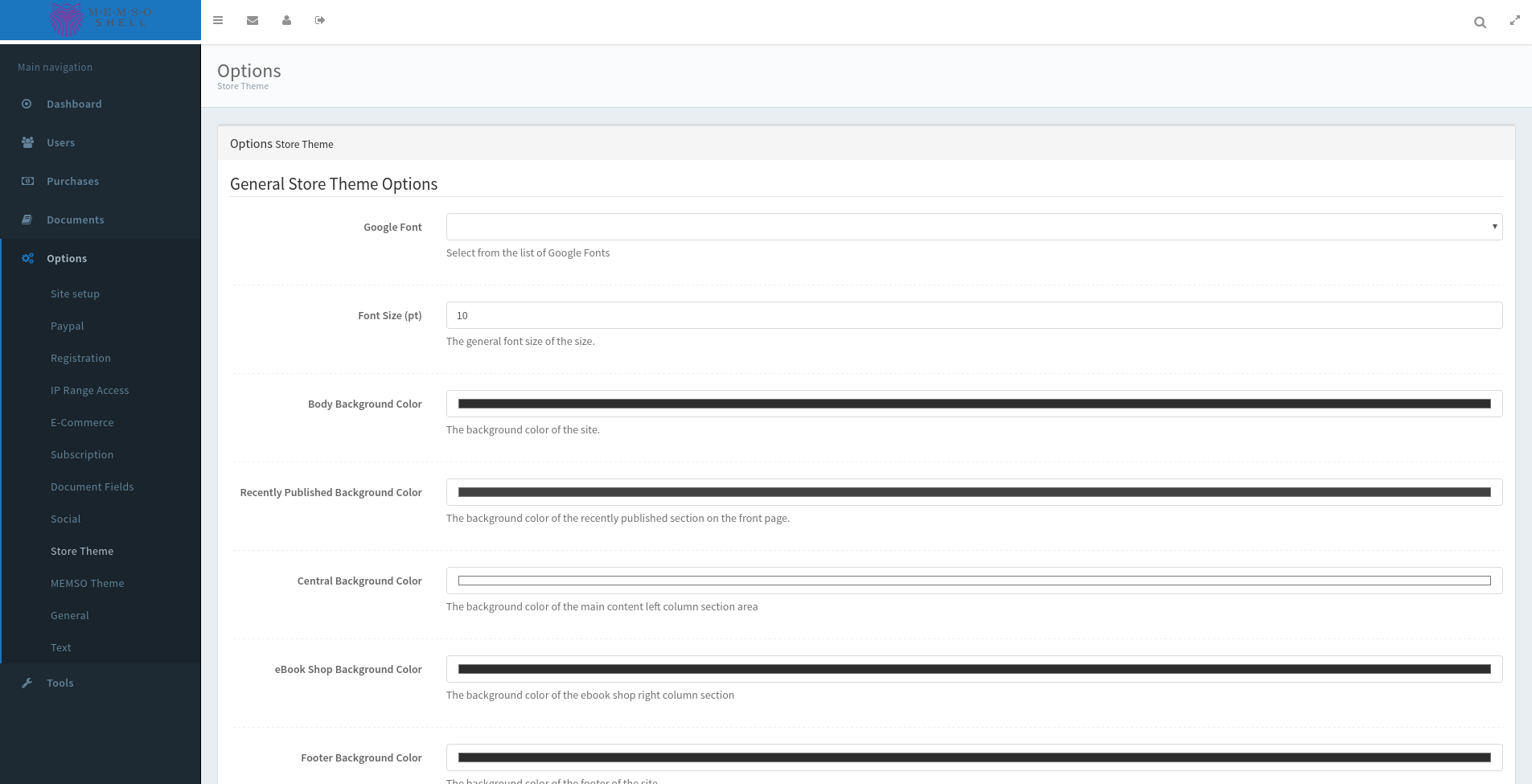
Task: Go to Users in main navigation
Action: point(60,142)
